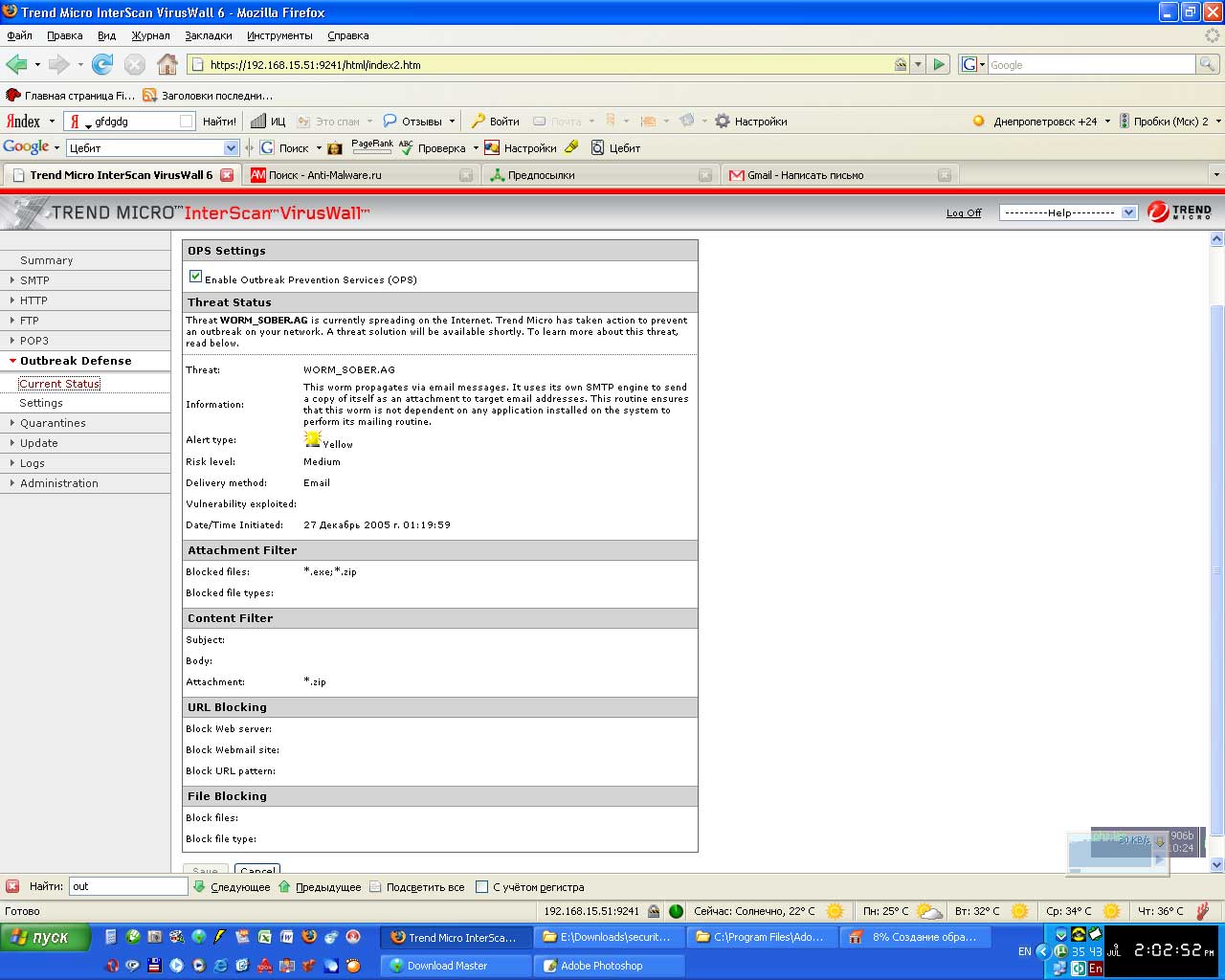The height and width of the screenshot is (980, 1225).
Task: Click the Log Off link
Action: [x=964, y=213]
